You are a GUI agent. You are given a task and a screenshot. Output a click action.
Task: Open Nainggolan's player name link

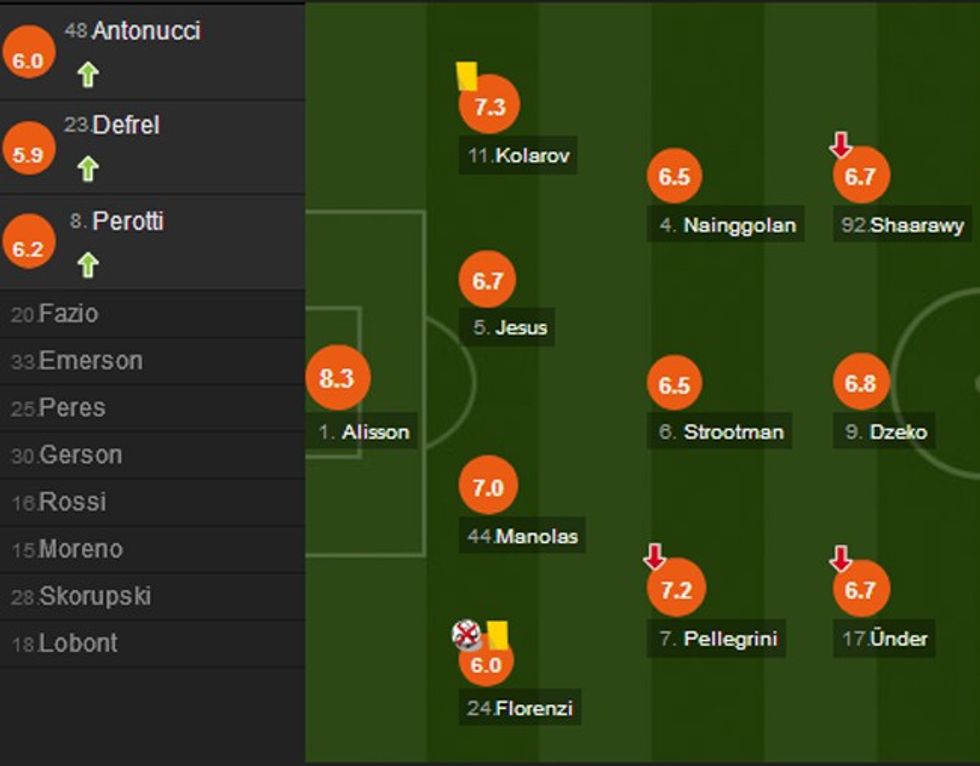click(x=739, y=225)
